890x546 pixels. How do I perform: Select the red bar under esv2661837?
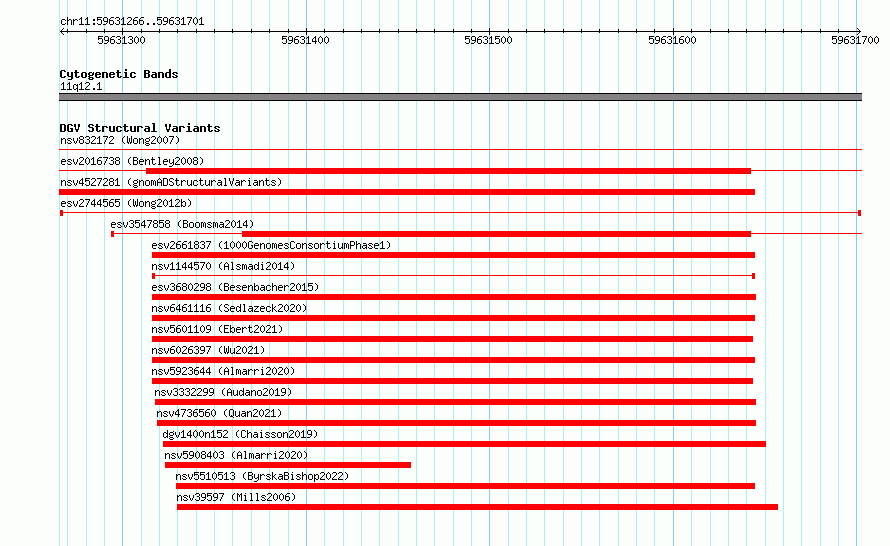[453, 255]
